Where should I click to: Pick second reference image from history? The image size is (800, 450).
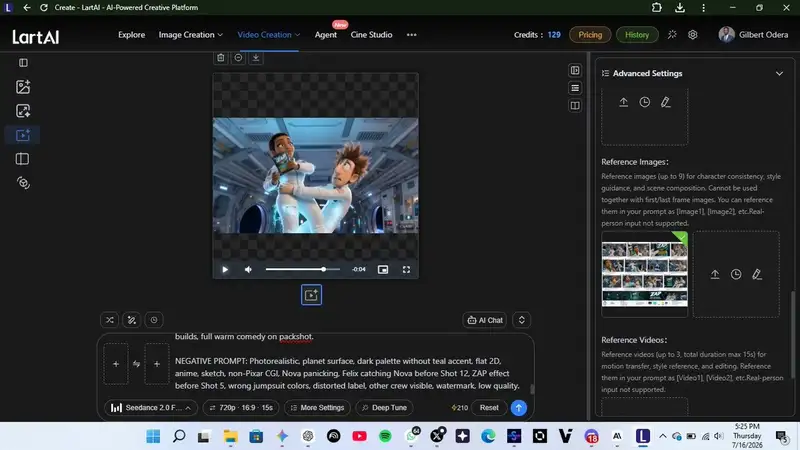736,274
